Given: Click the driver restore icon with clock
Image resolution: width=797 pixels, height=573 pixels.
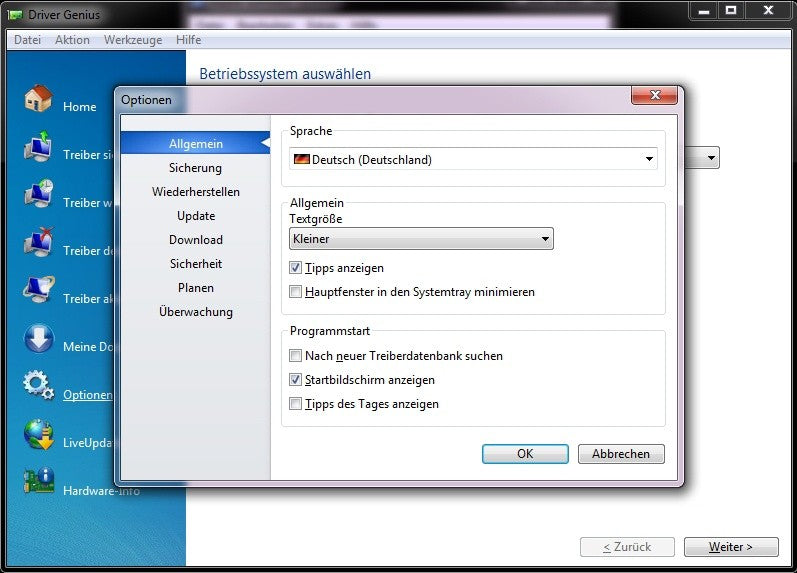Looking at the screenshot, I should (x=39, y=194).
